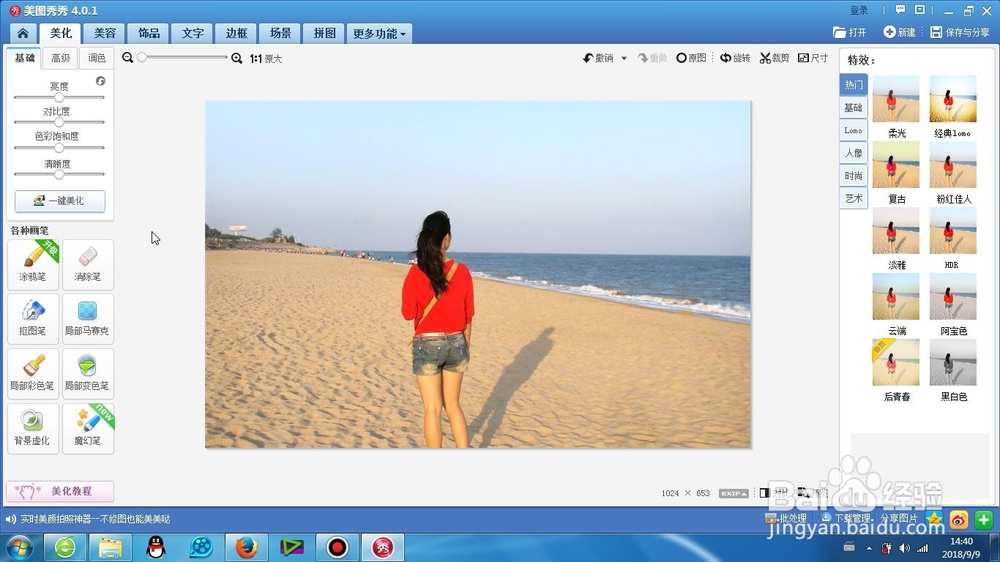Screen dimensions: 1000x562
Task: Apply 一键美化 auto enhance
Action: tap(60, 201)
